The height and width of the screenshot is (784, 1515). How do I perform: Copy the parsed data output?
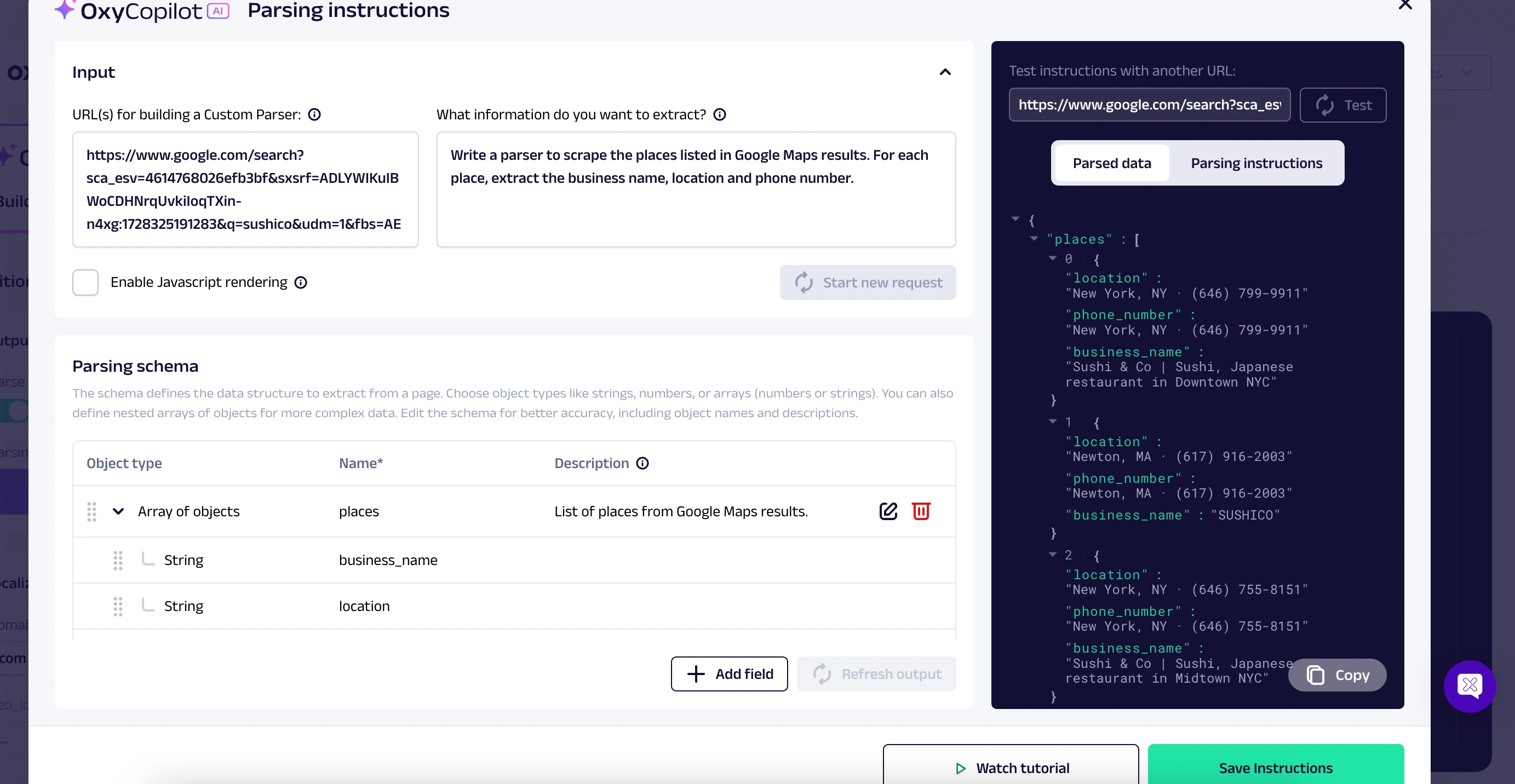1337,675
